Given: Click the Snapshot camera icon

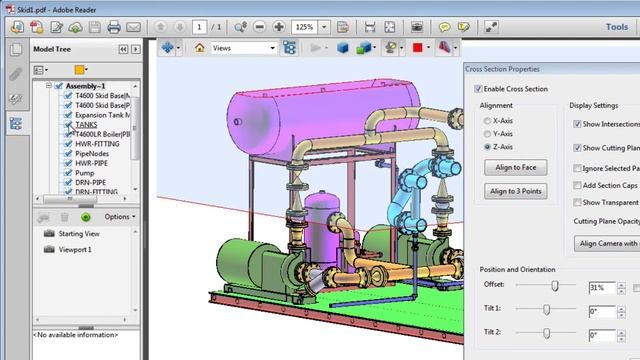Looking at the screenshot, I should (x=417, y=27).
